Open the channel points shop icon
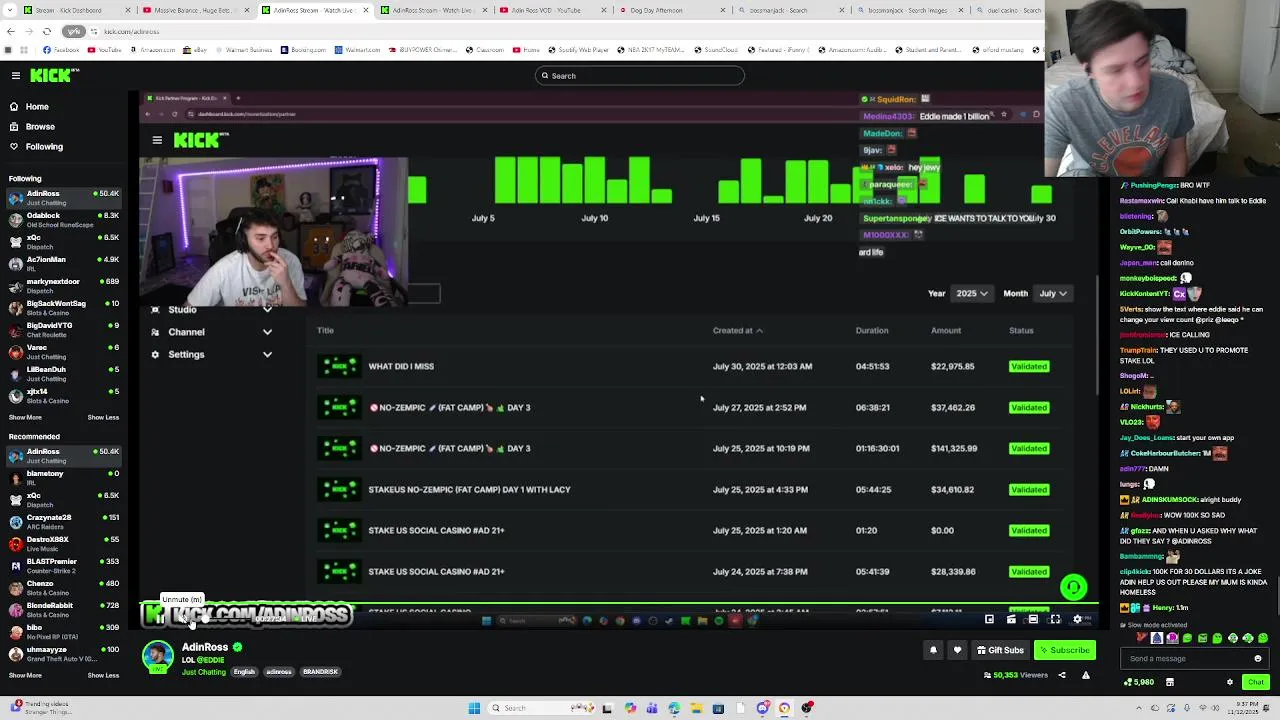The image size is (1280, 720). coord(1169,682)
